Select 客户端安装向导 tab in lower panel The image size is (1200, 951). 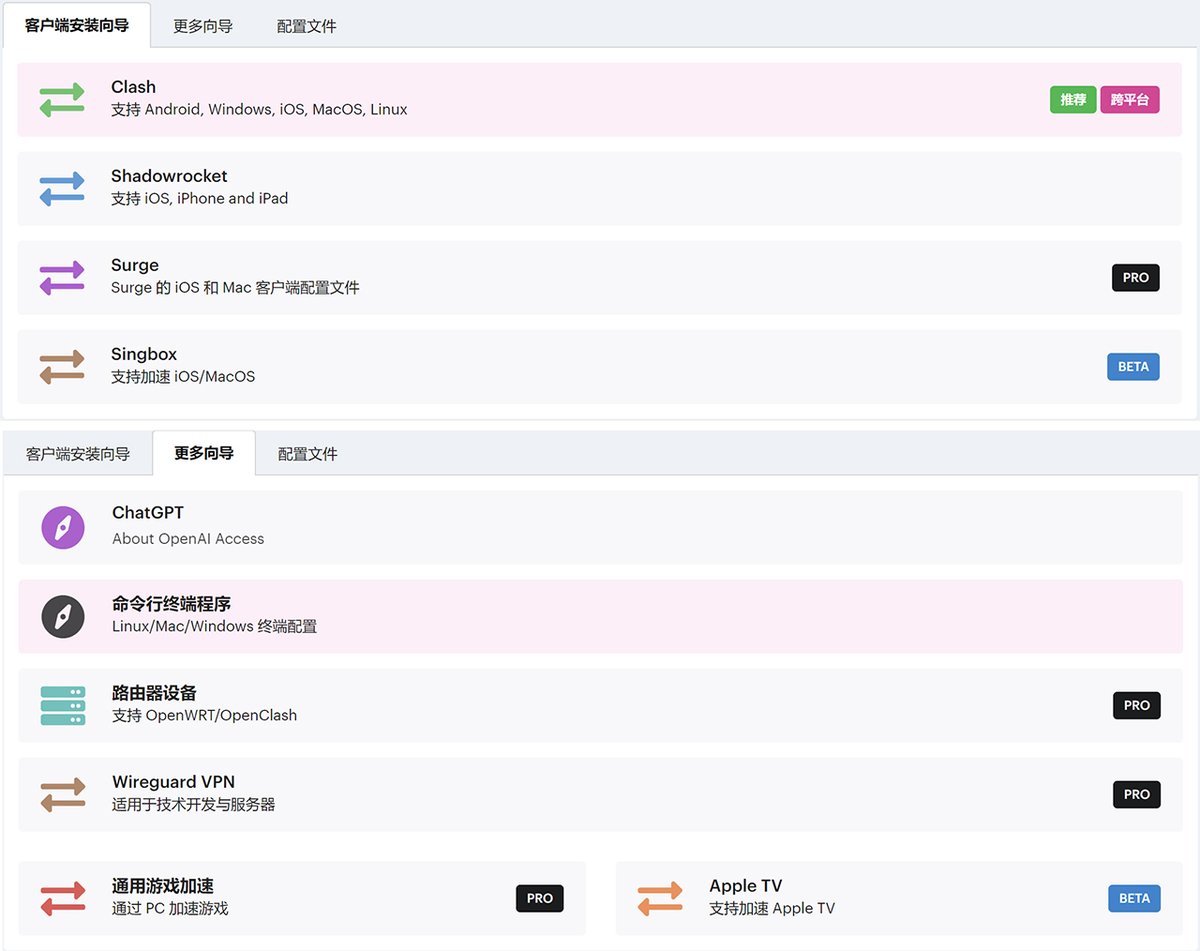tap(78, 454)
